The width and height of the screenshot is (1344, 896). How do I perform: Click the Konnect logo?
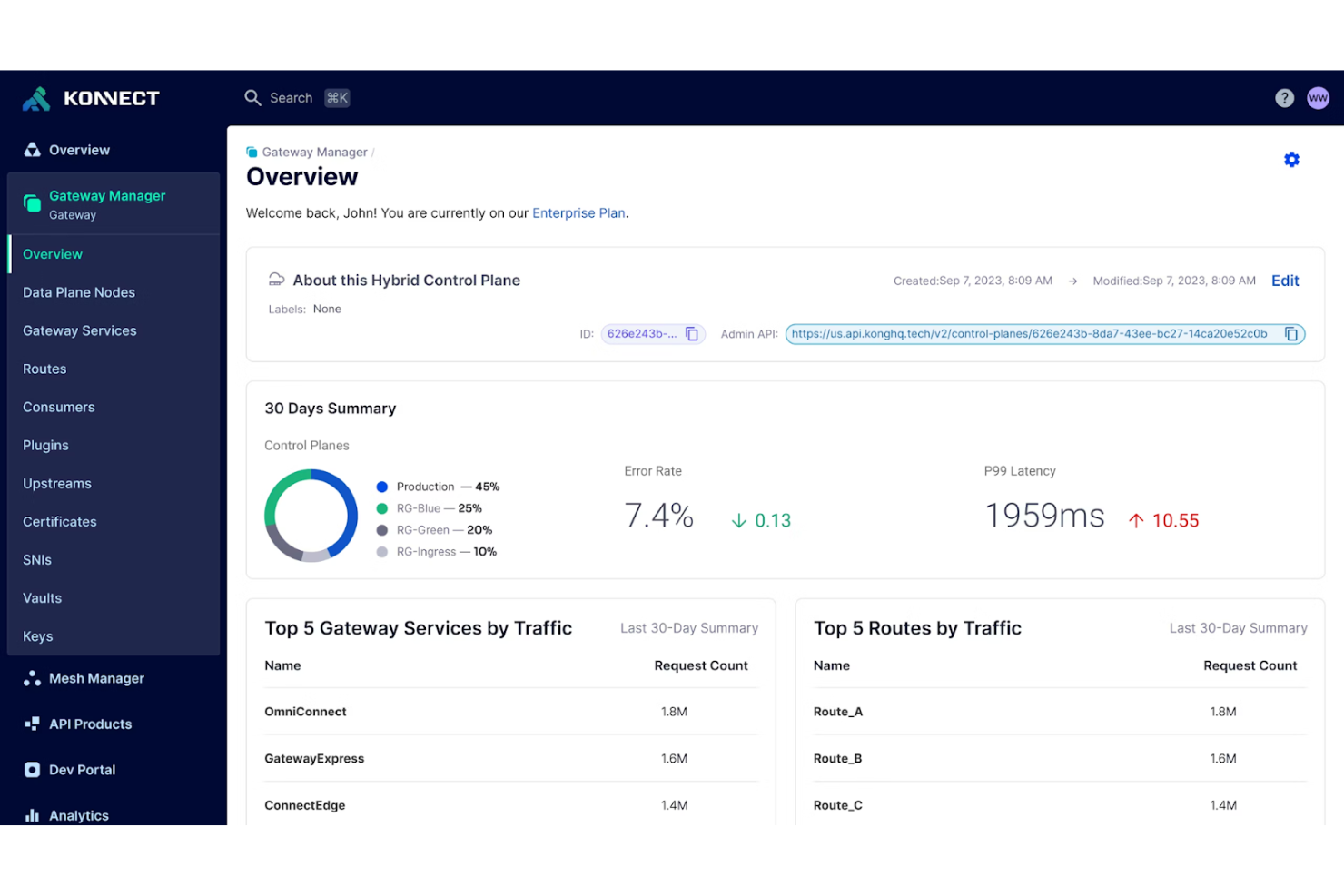pos(91,97)
